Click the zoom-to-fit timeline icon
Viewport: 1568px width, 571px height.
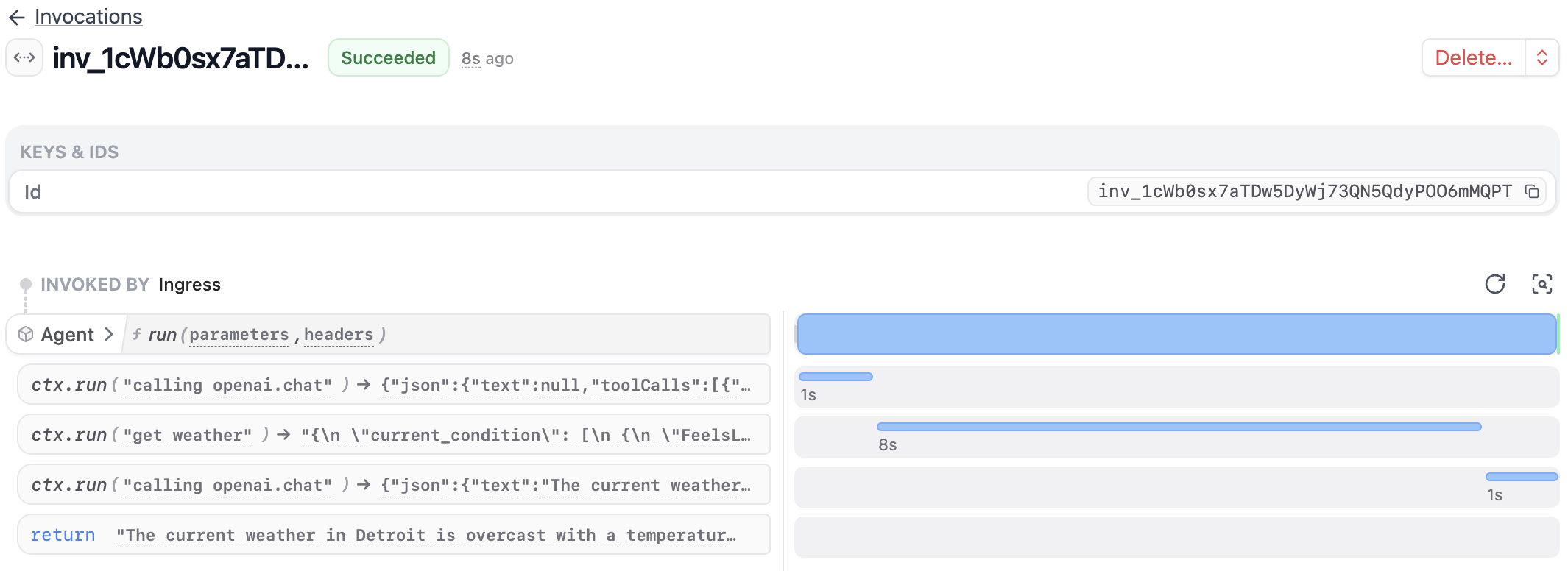click(1541, 284)
